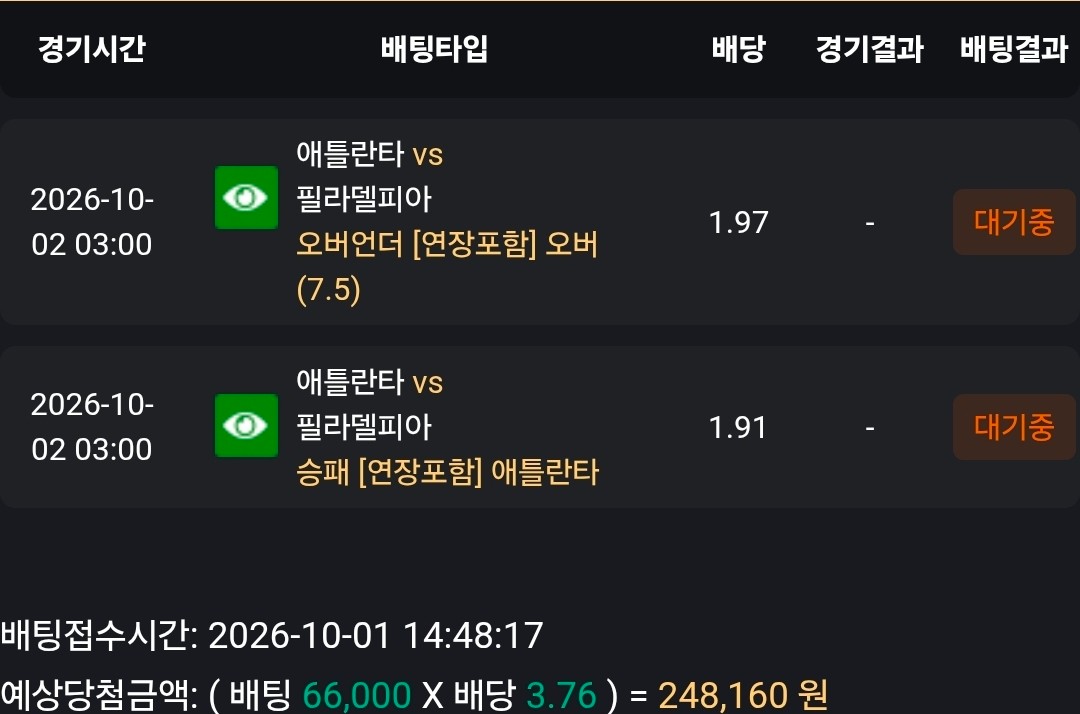Click the match date in the first bet row
Screen dimensions: 1080x714
click(92, 222)
